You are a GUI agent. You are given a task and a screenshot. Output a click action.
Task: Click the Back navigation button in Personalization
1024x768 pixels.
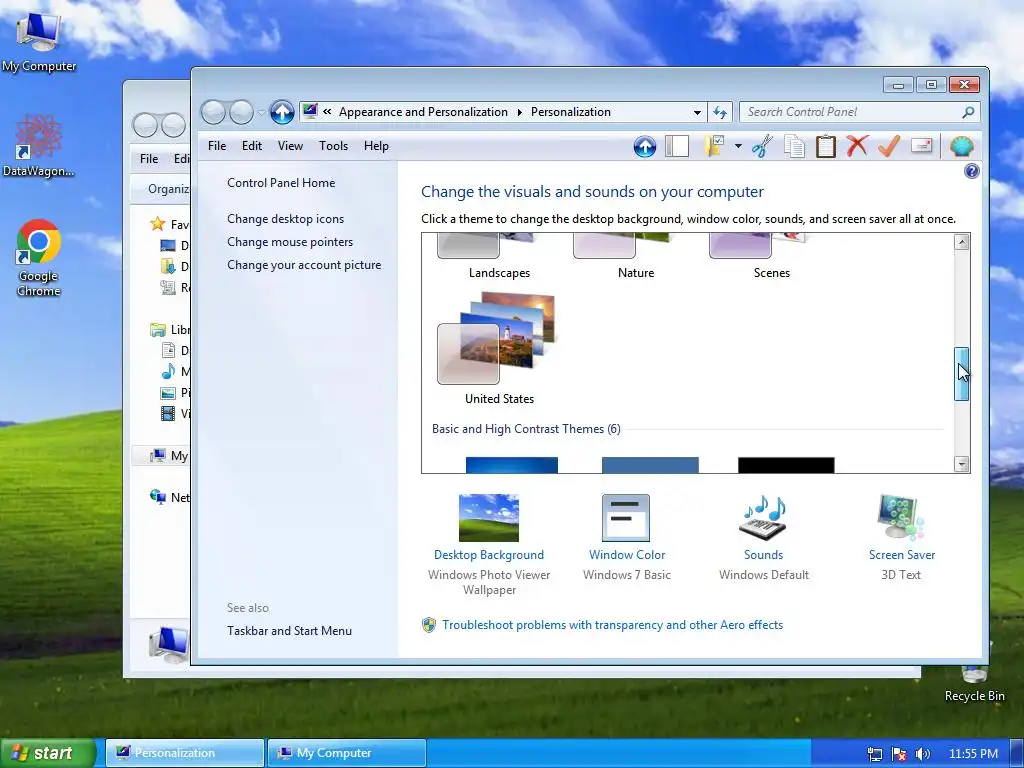pos(213,112)
